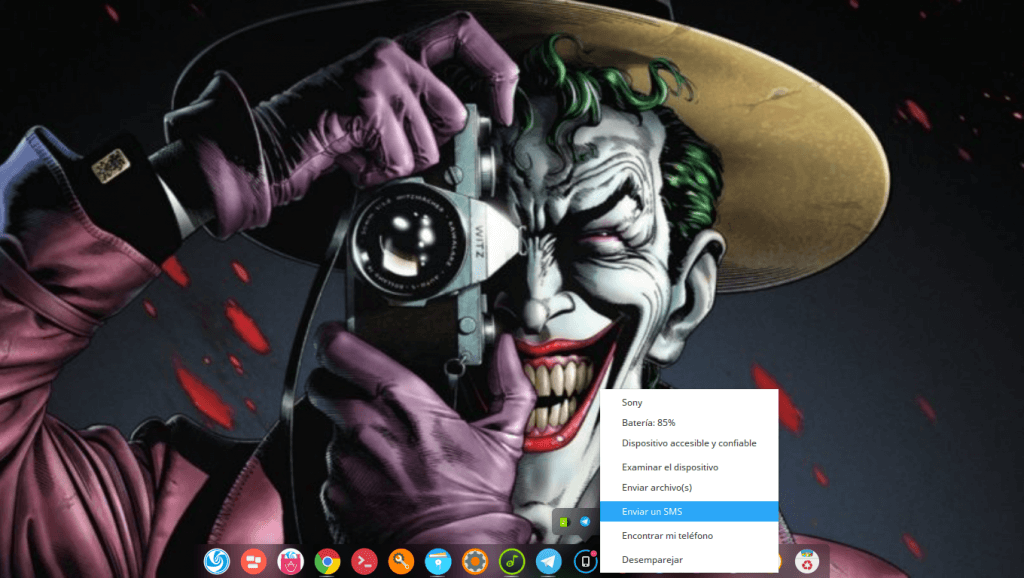
Task: Open the trash in the dock
Action: click(807, 562)
